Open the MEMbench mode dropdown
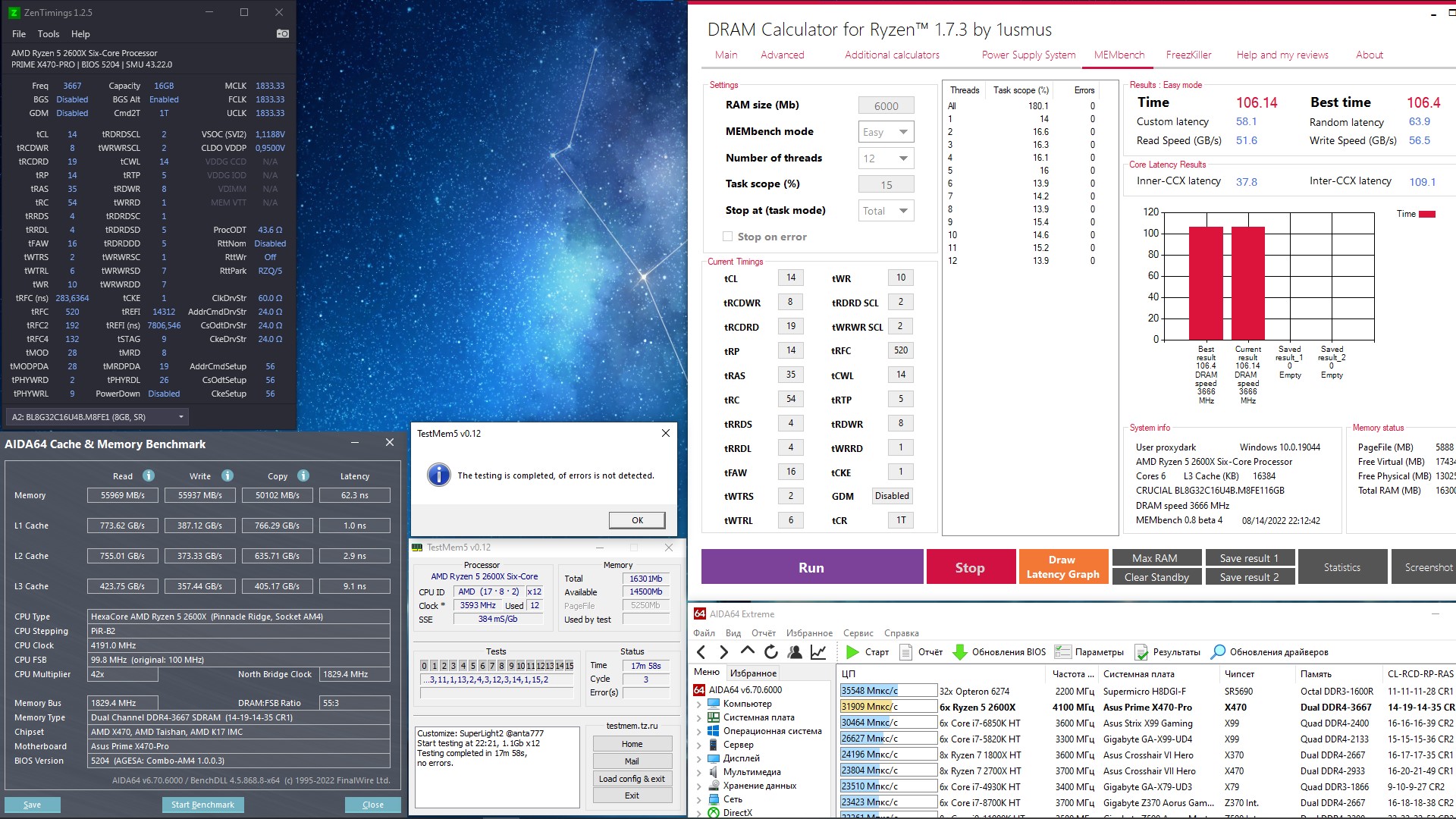The image size is (1456, 819). 886,132
